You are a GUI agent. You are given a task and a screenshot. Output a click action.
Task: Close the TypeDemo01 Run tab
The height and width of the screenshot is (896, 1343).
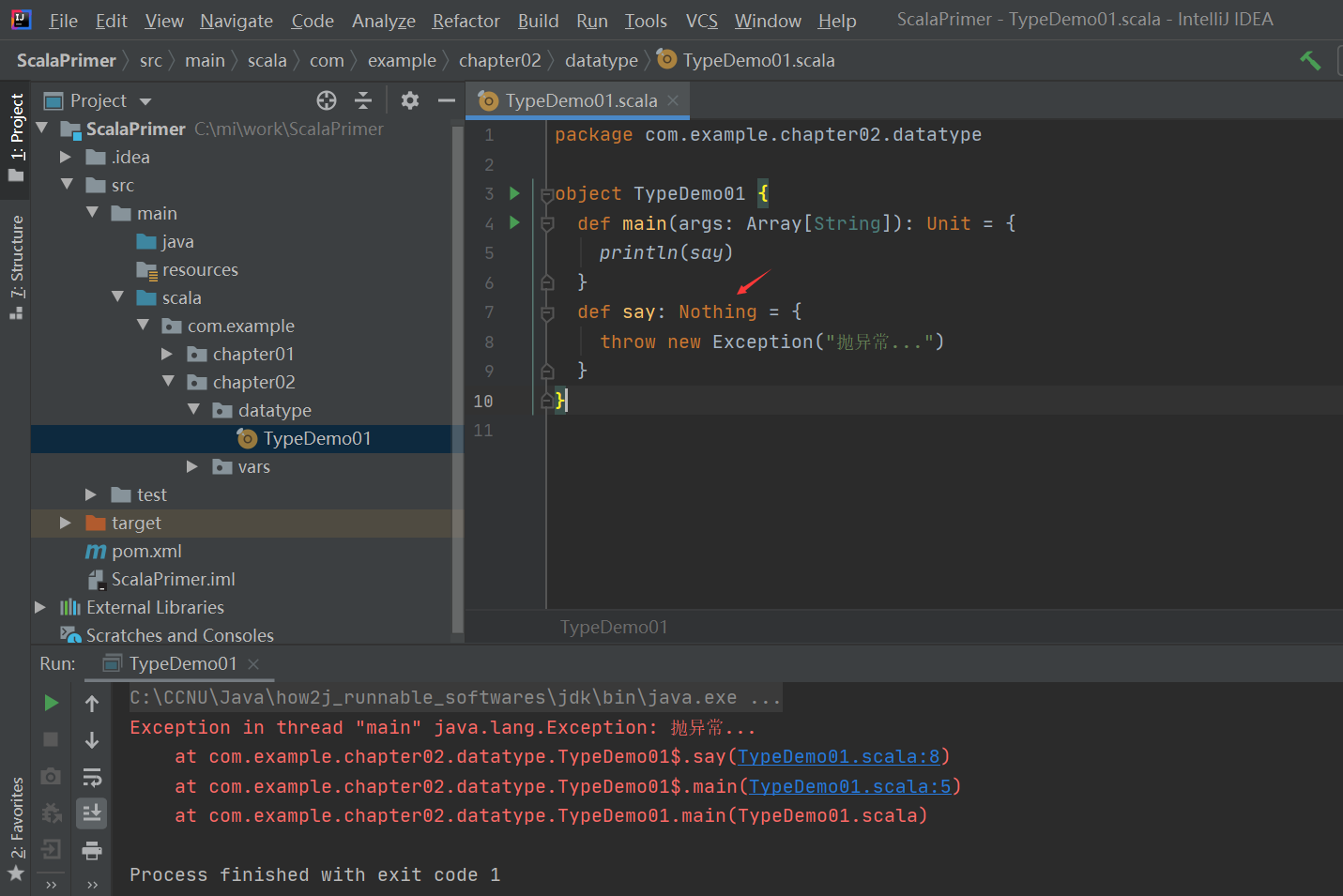[x=253, y=664]
